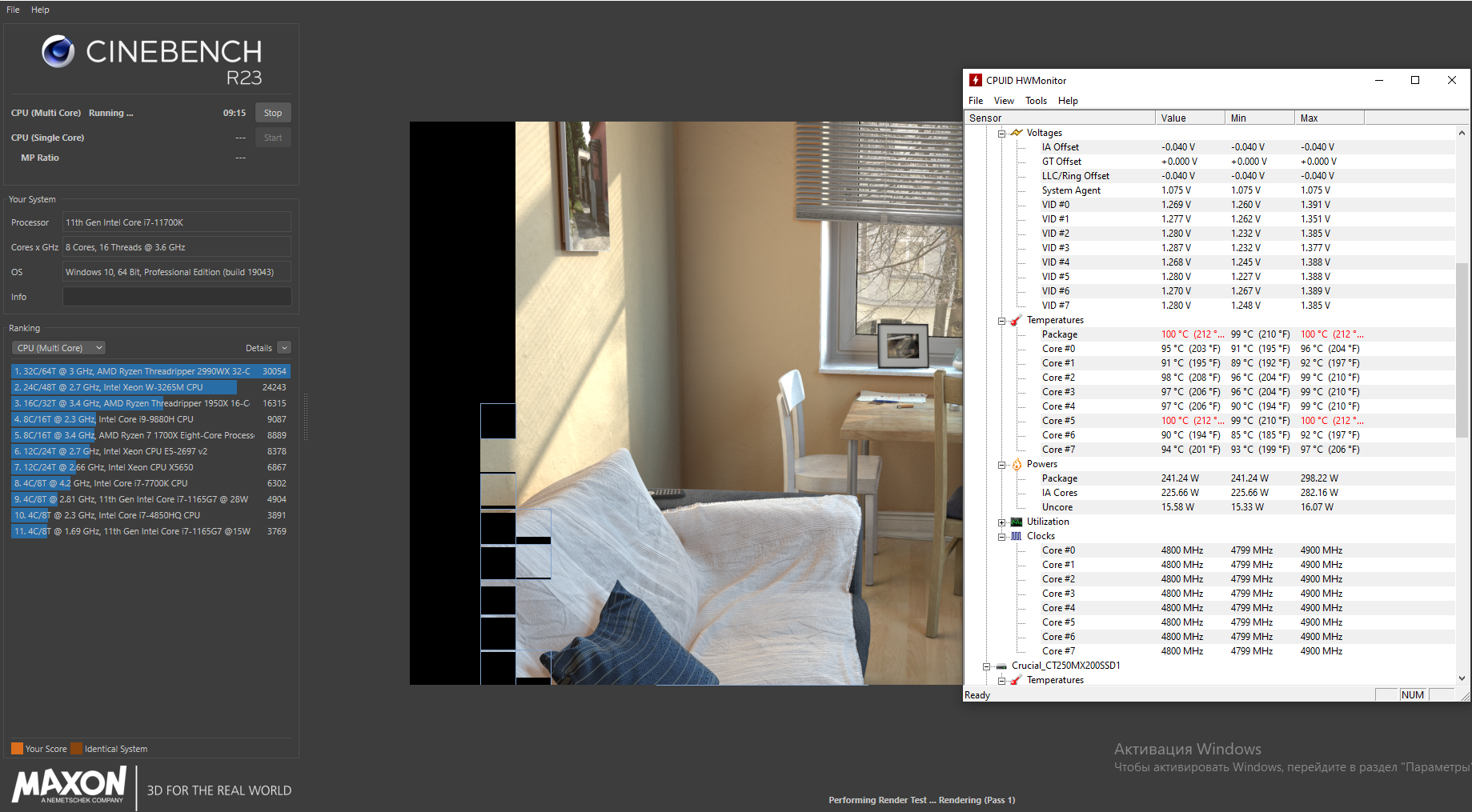Click the HWMonitor vertical scrollbar thumb

[x=1462, y=350]
